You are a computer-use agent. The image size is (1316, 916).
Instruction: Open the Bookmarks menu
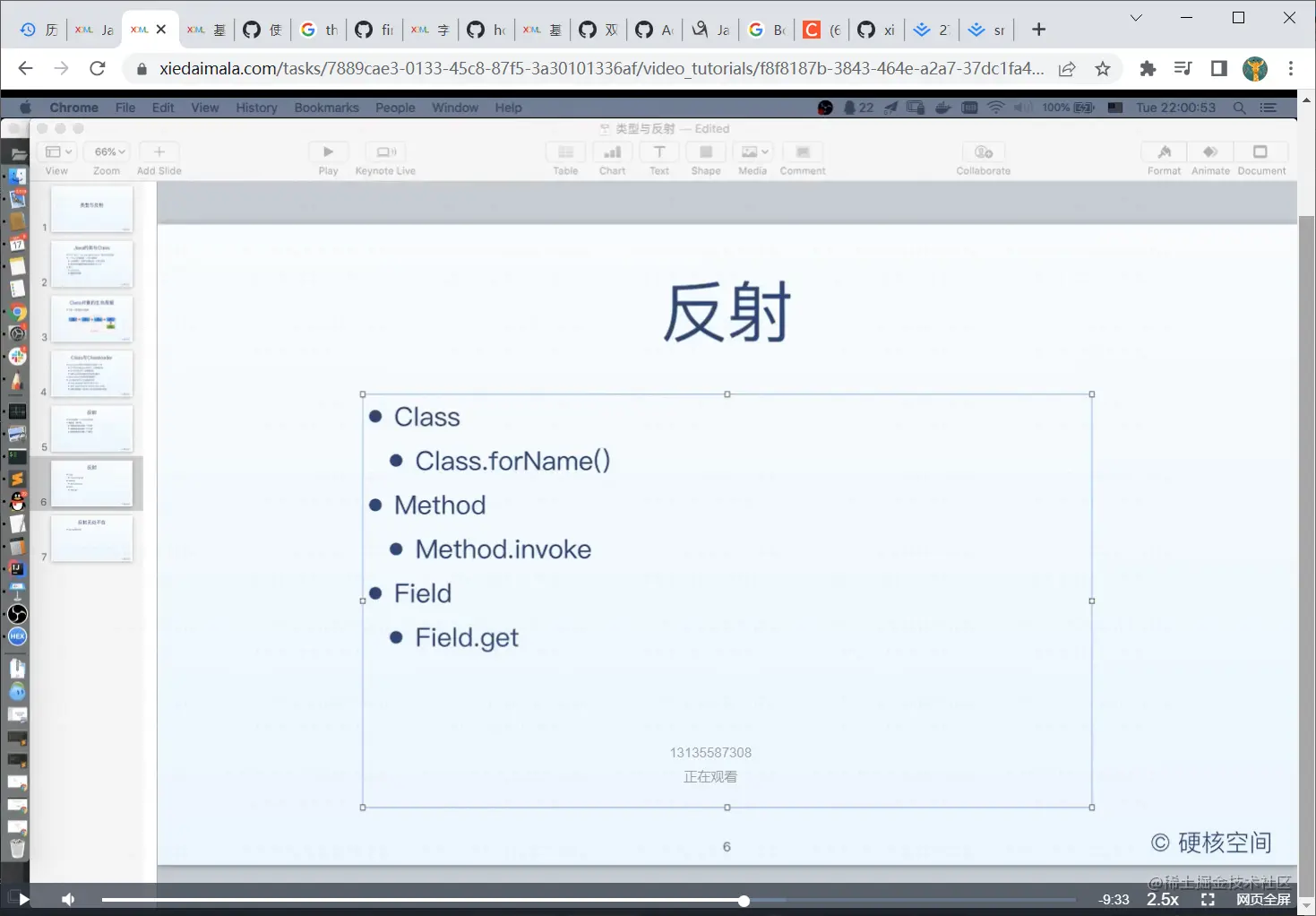326,108
